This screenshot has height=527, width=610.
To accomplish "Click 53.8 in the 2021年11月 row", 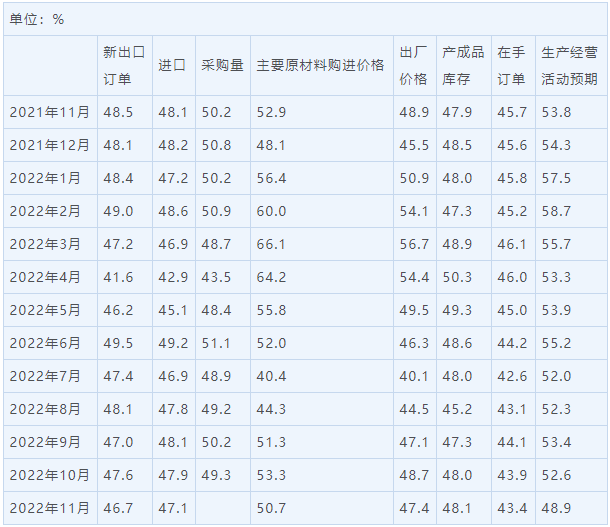I will 556,112.
